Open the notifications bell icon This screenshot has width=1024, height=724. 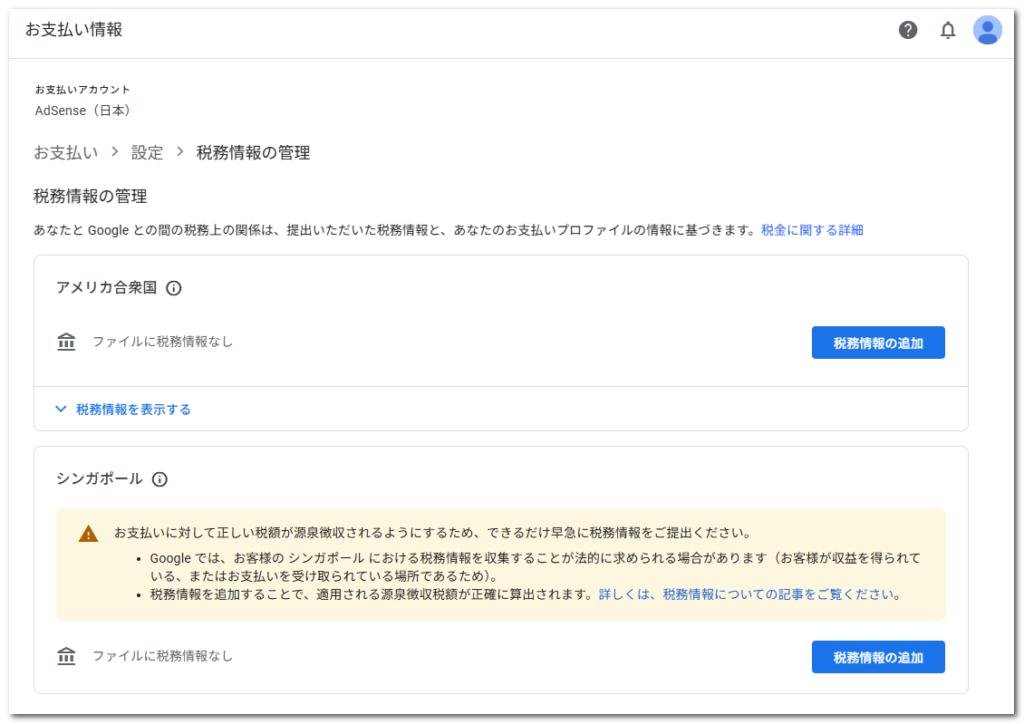pos(948,30)
